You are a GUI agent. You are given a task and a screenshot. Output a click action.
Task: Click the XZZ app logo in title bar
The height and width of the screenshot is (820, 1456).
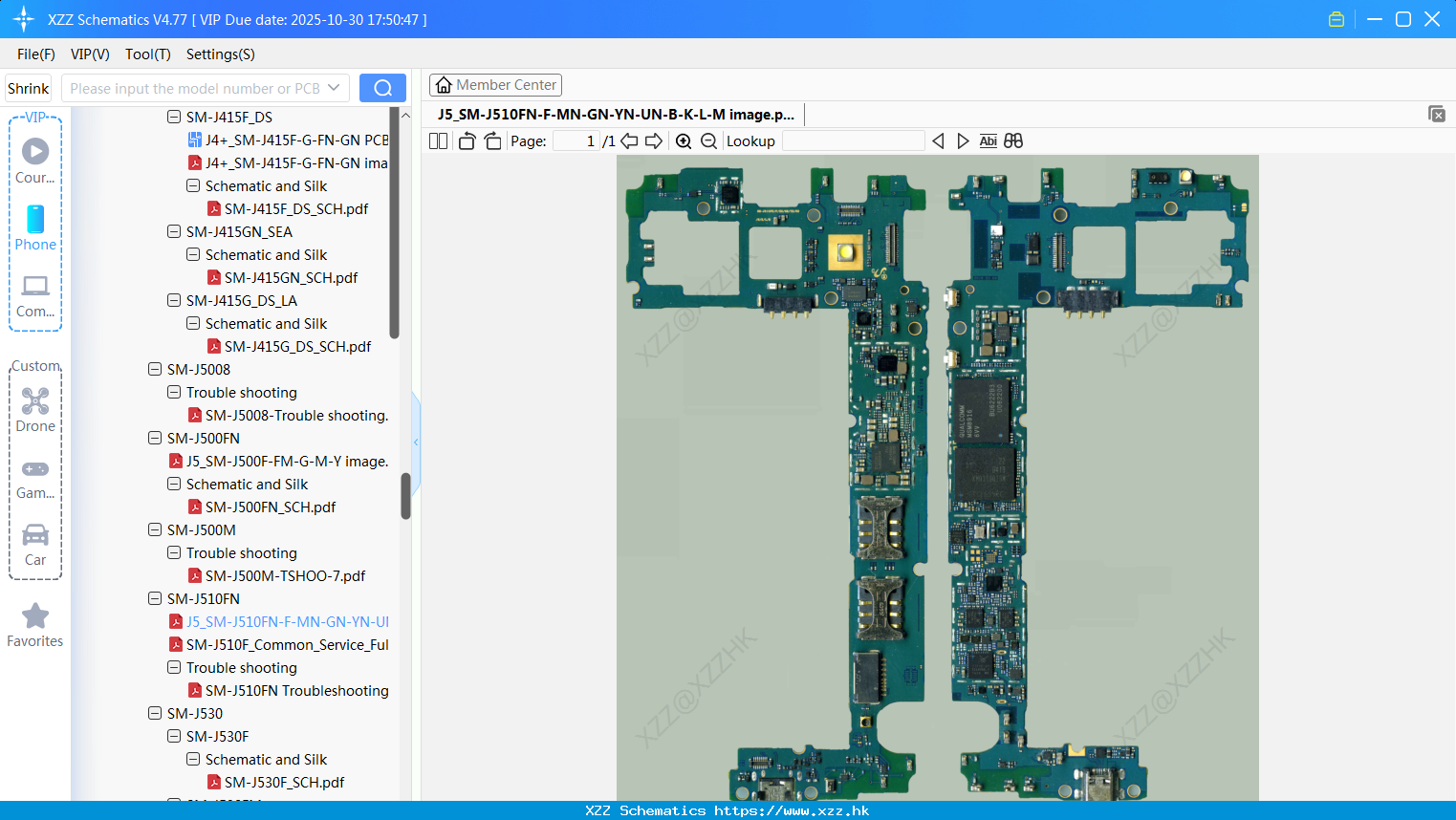click(x=24, y=19)
